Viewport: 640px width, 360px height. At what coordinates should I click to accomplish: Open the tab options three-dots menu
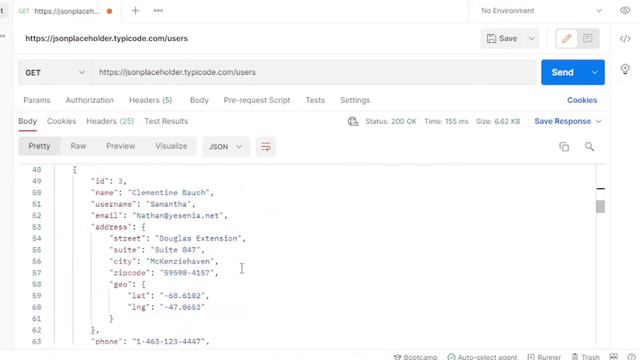158,11
